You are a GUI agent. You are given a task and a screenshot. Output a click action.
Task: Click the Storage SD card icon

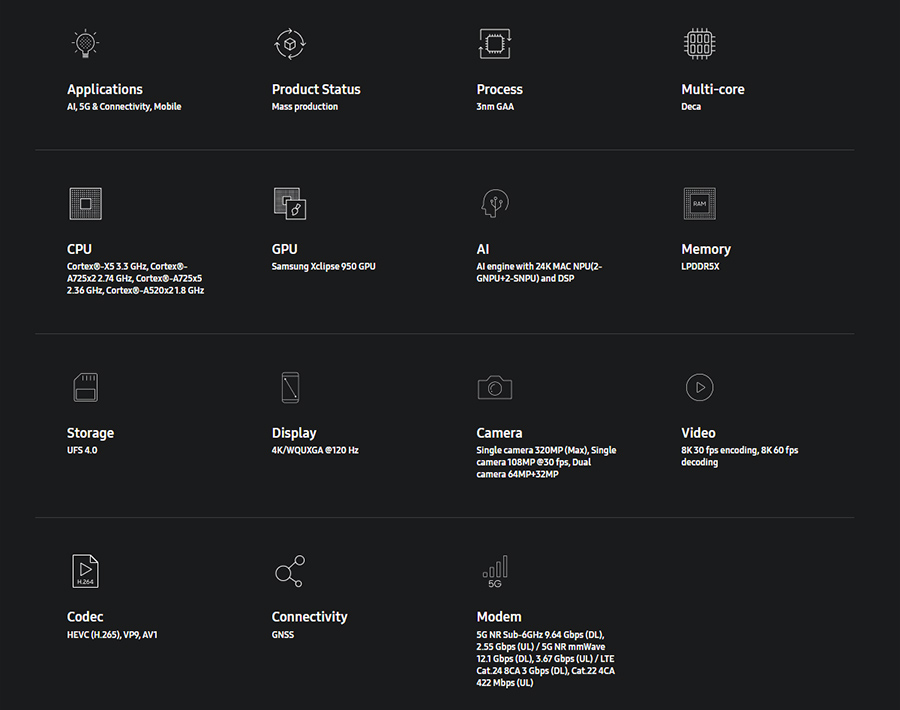86,387
